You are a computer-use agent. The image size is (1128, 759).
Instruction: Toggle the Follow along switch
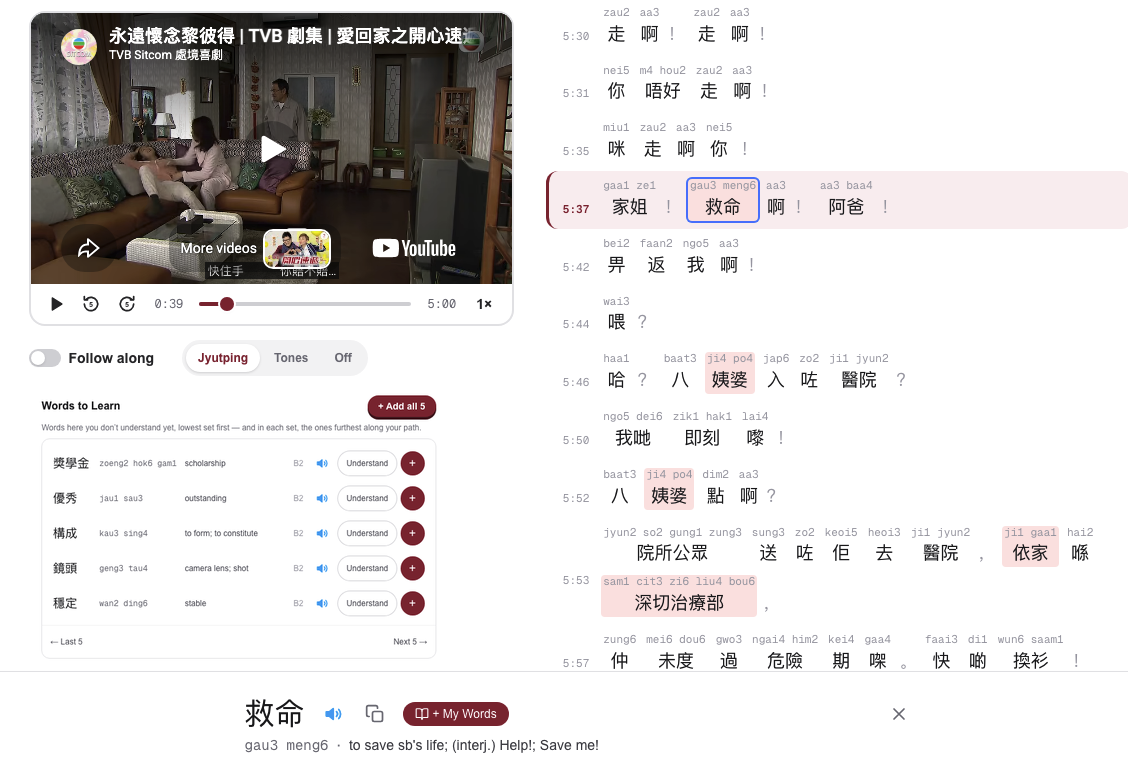(x=45, y=358)
